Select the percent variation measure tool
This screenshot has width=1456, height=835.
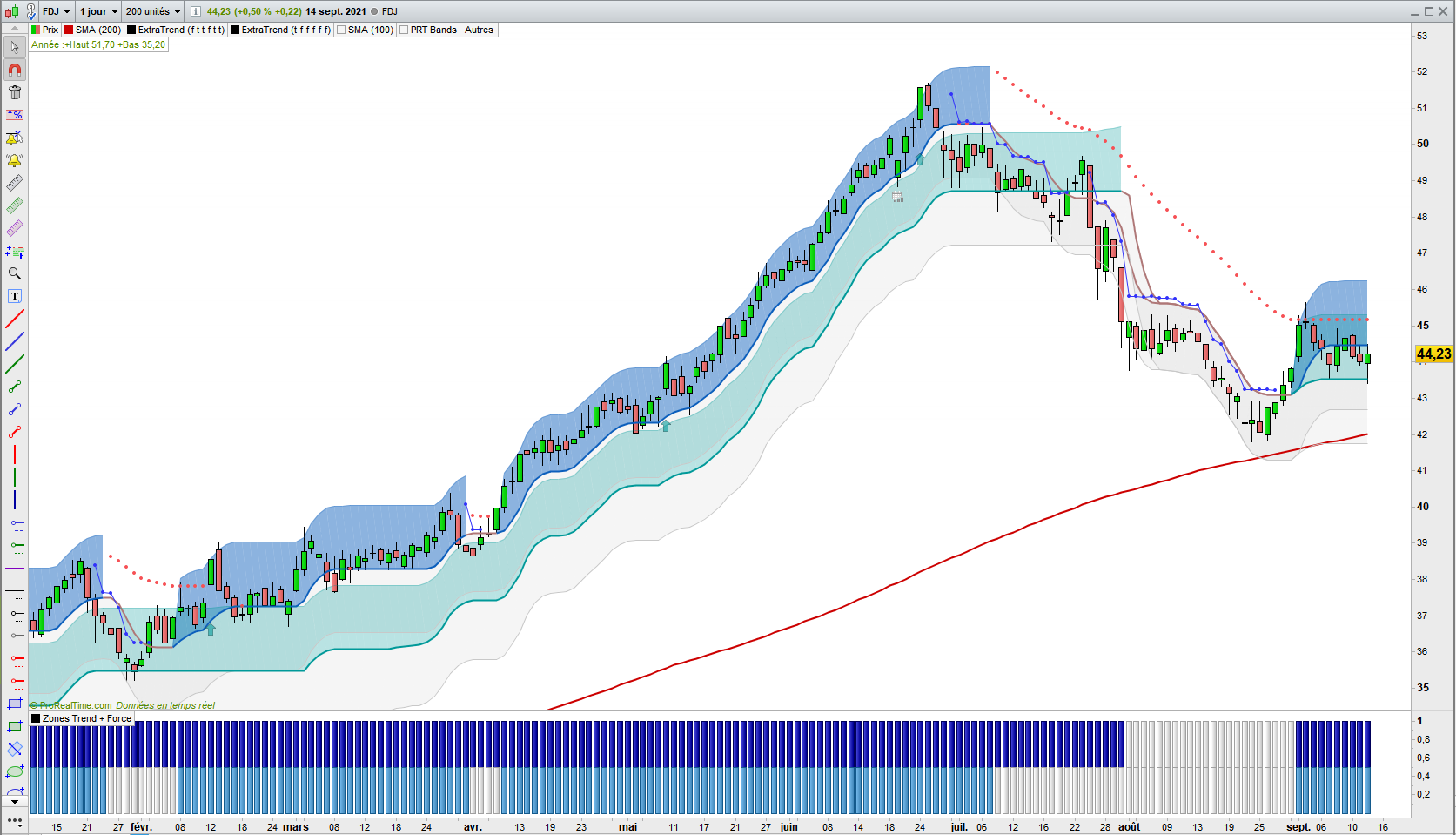coord(15,115)
